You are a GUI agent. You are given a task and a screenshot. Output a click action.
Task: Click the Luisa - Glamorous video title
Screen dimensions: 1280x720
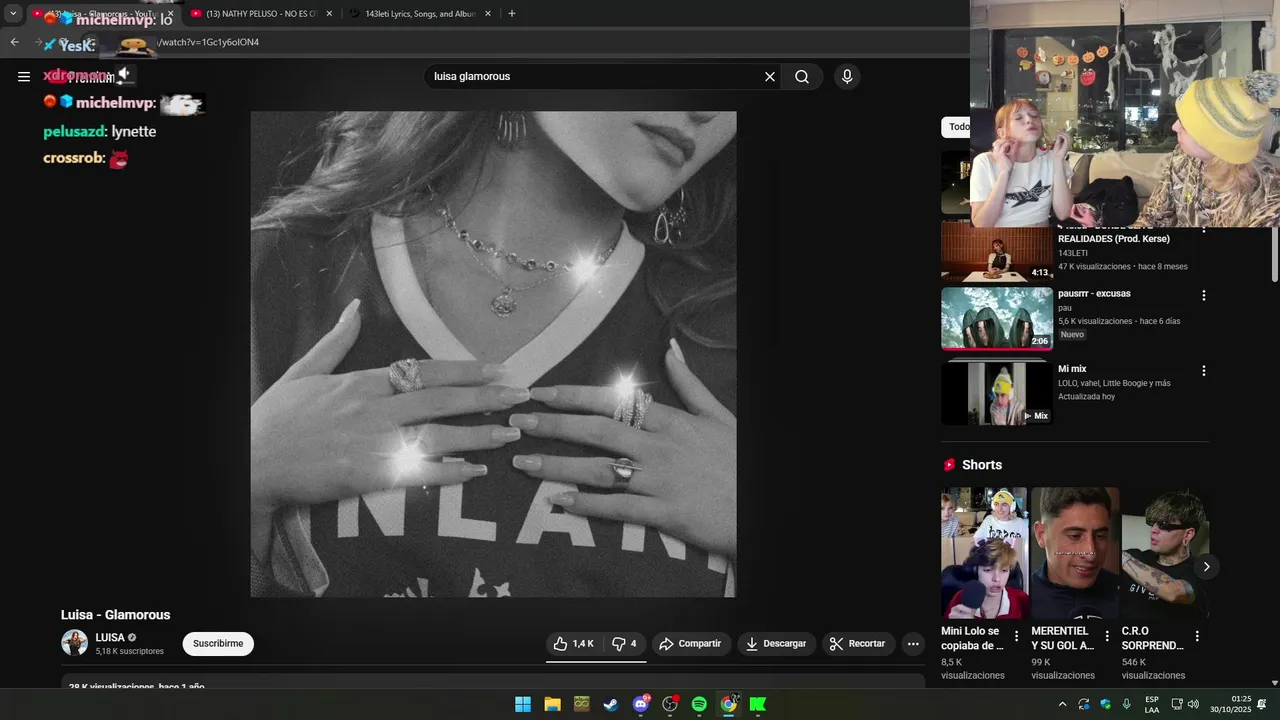pos(115,615)
